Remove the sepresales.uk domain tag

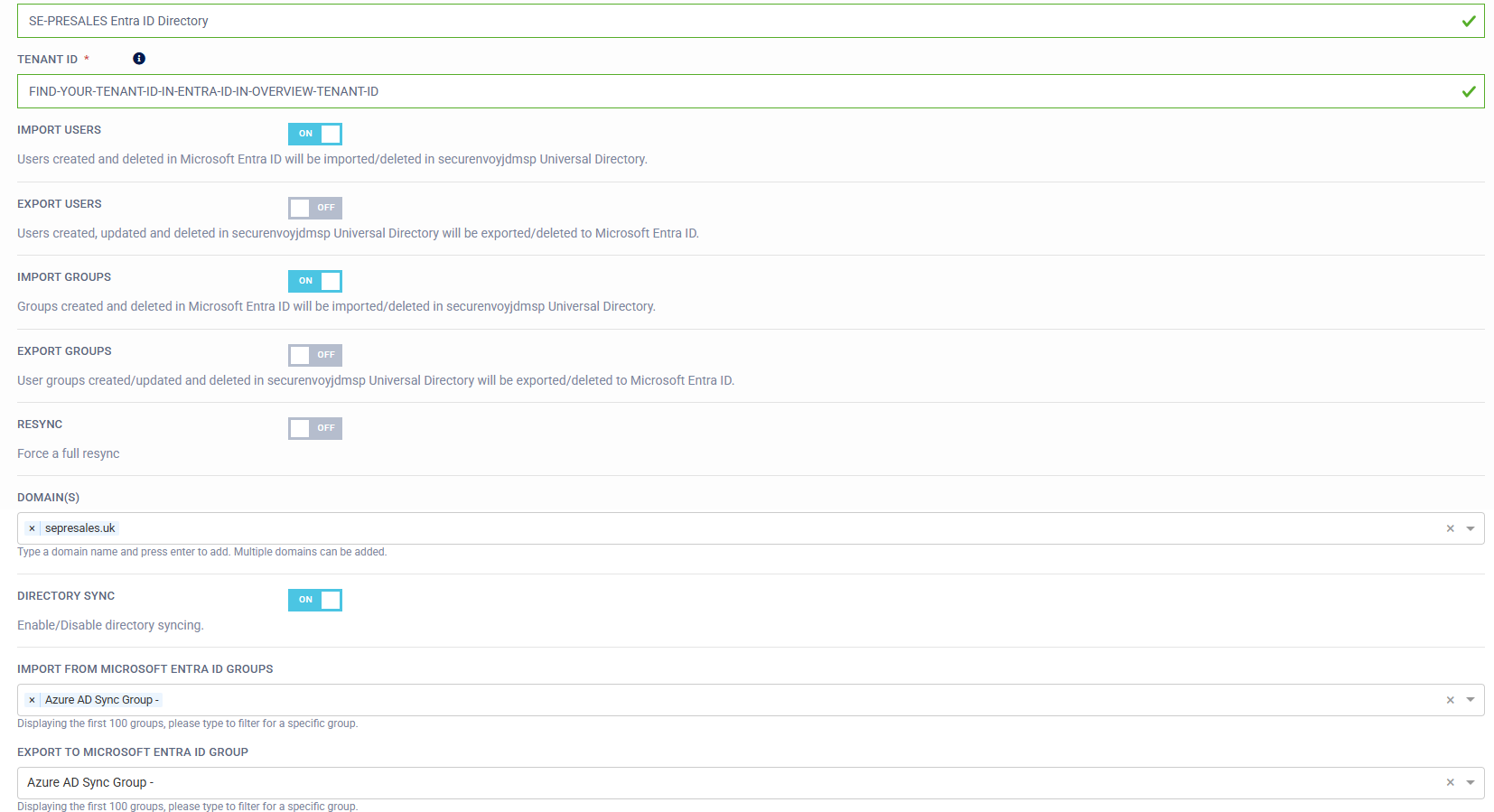32,528
